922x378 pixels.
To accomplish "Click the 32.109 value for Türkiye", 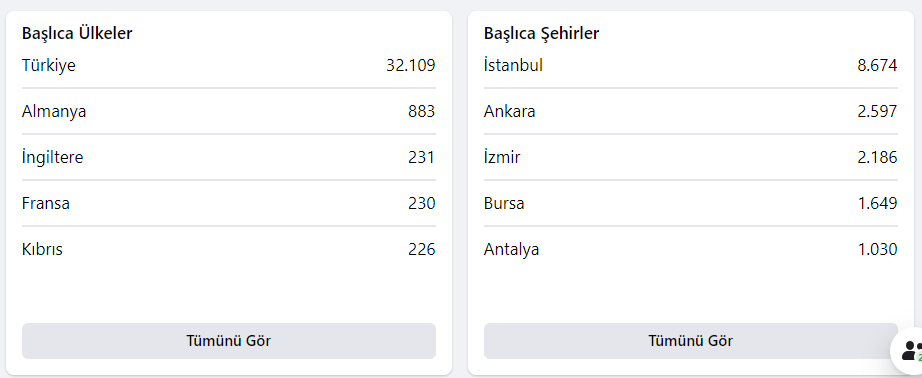I will 410,65.
